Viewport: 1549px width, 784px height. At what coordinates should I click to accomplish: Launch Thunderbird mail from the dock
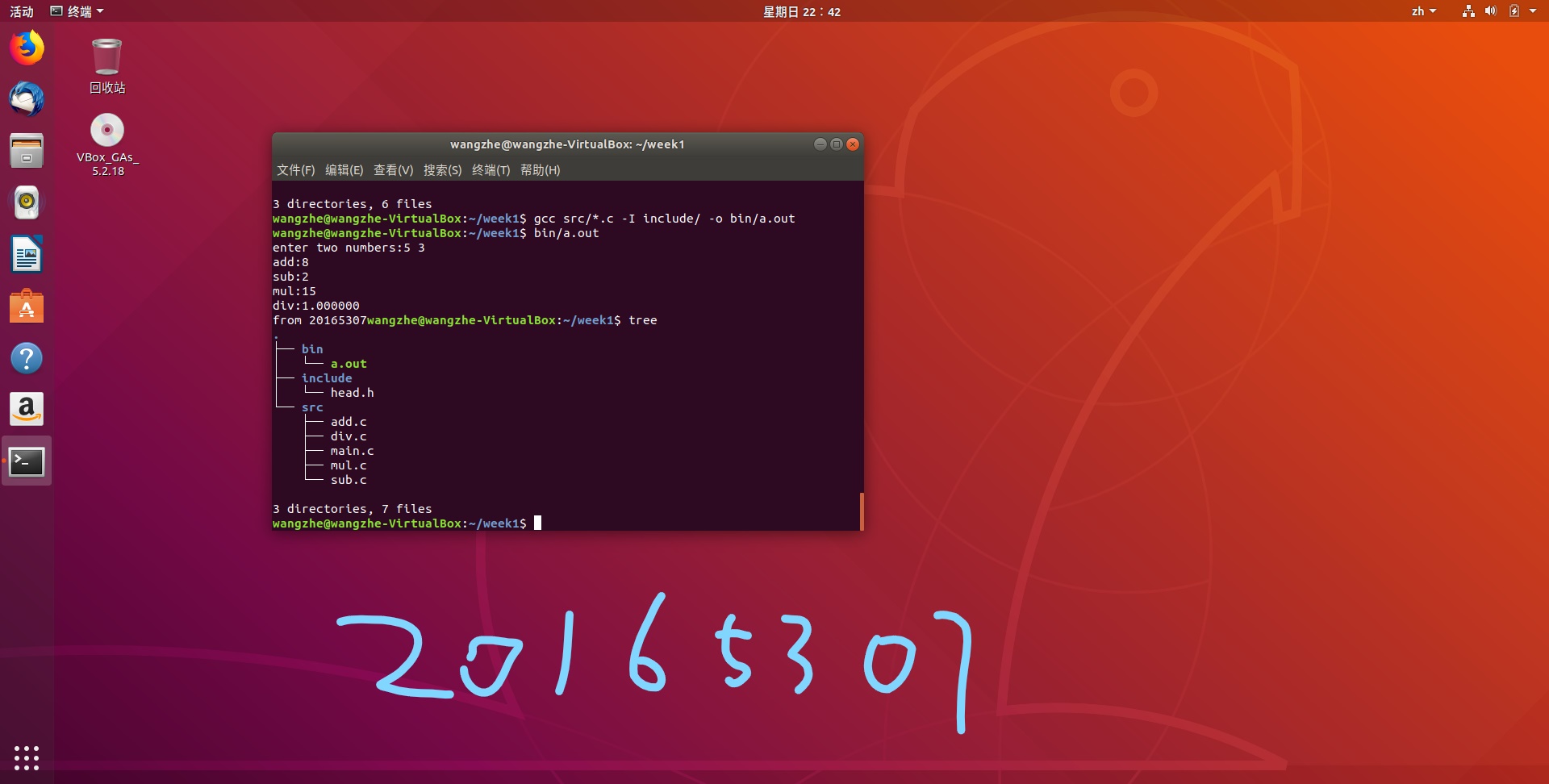tap(27, 99)
